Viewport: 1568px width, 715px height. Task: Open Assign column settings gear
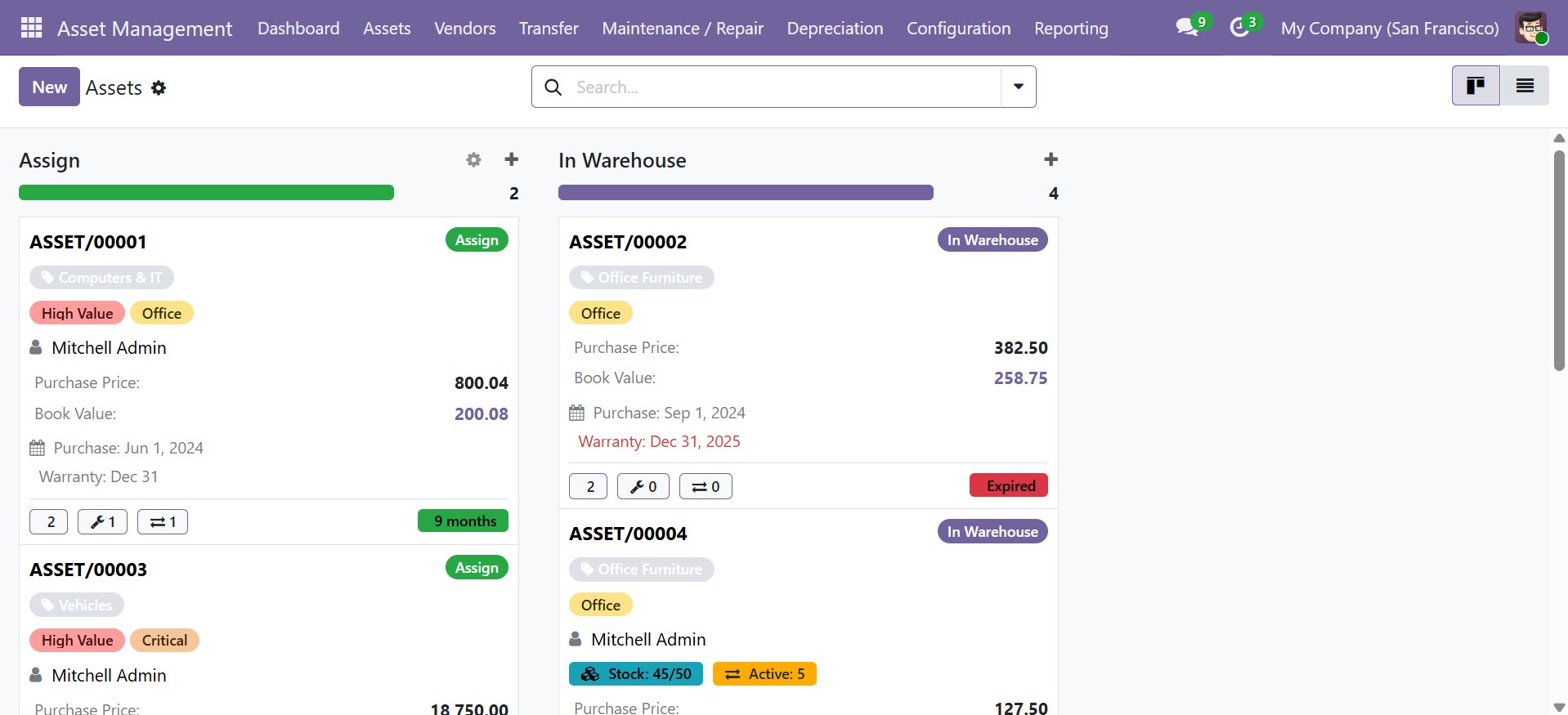473,159
